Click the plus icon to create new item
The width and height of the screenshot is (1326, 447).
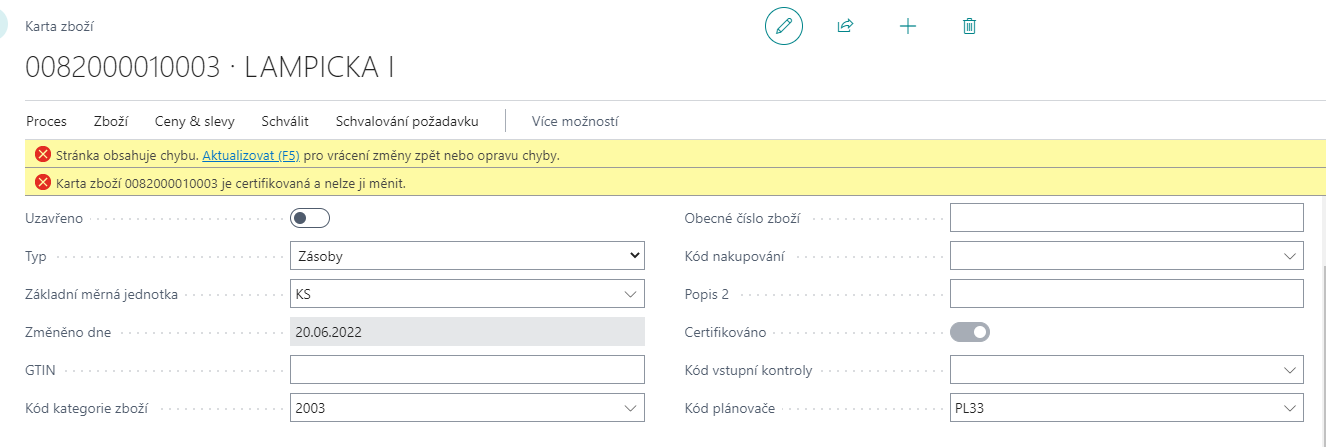tap(908, 26)
